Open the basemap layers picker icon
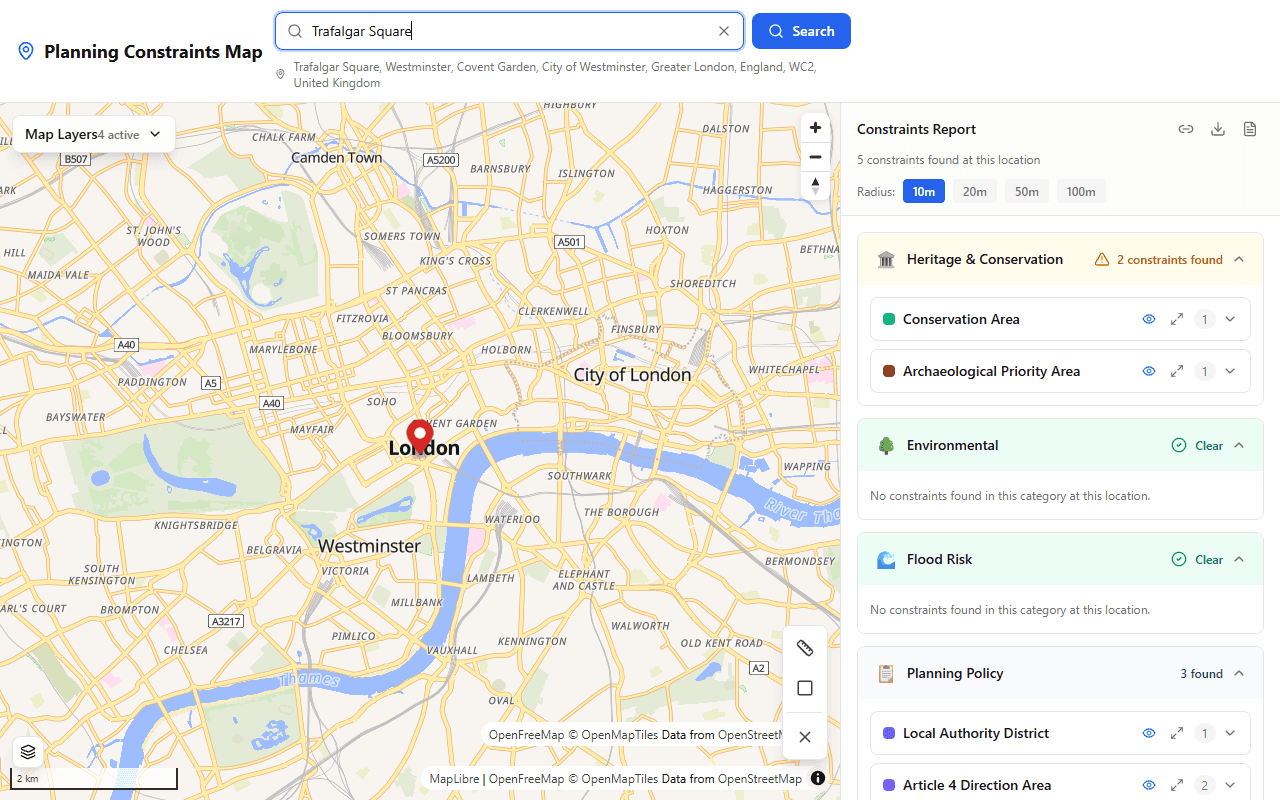The width and height of the screenshot is (1280, 800). point(27,751)
